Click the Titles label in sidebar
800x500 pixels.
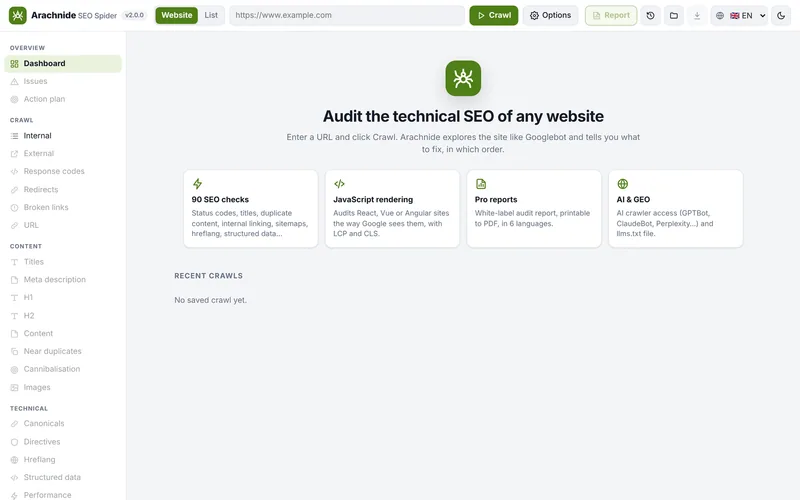click(34, 262)
